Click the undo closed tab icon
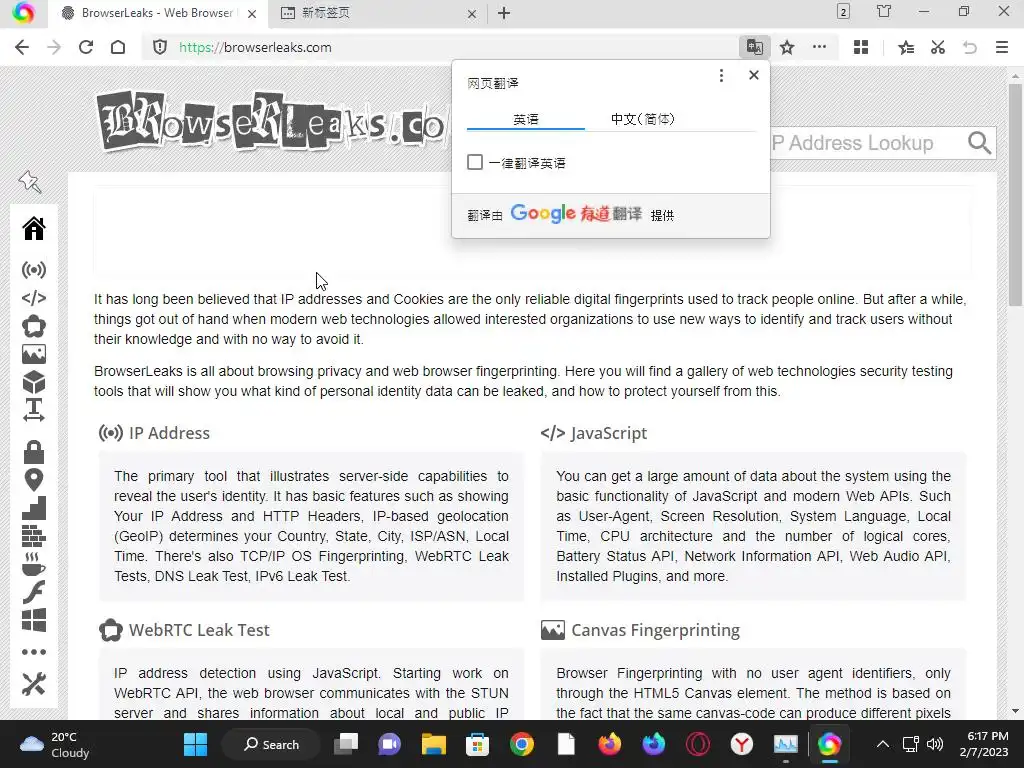This screenshot has height=768, width=1024. tap(970, 47)
